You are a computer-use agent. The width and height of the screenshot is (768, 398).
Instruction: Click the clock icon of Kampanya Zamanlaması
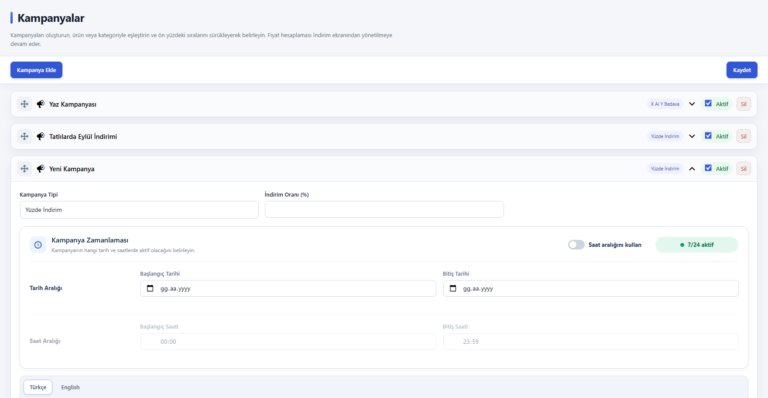(38, 245)
